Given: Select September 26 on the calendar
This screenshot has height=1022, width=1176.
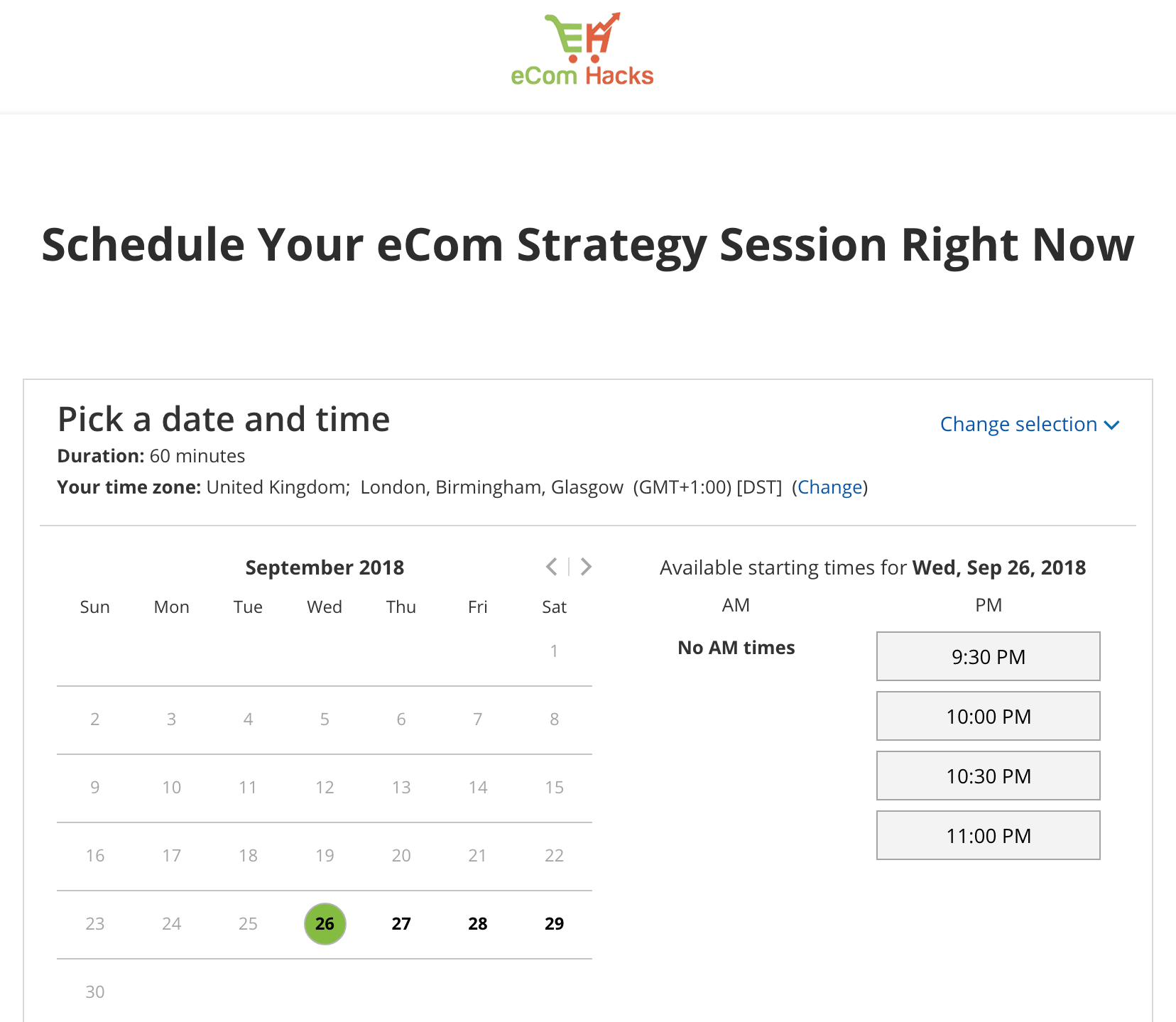Looking at the screenshot, I should tap(325, 924).
